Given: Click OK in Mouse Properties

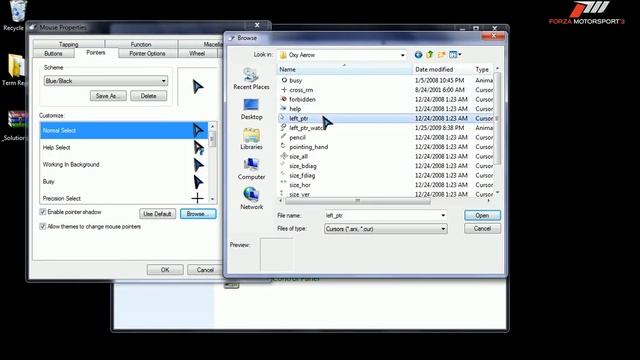Looking at the screenshot, I should [165, 270].
